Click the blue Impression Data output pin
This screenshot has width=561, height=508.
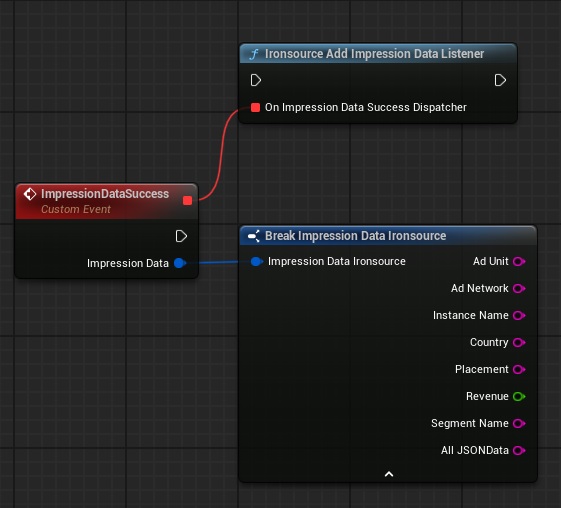[180, 263]
